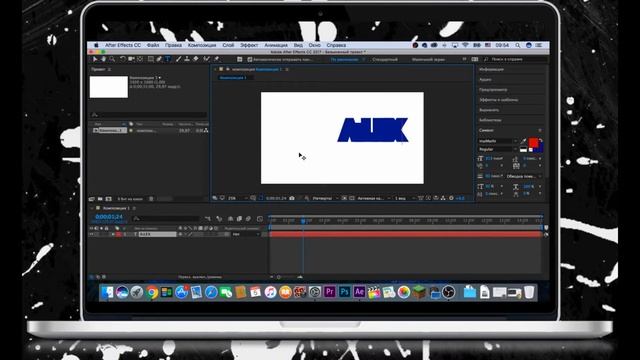Image resolution: width=640 pixels, height=360 pixels.
Task: Select the Hand tool
Action: [x=103, y=59]
